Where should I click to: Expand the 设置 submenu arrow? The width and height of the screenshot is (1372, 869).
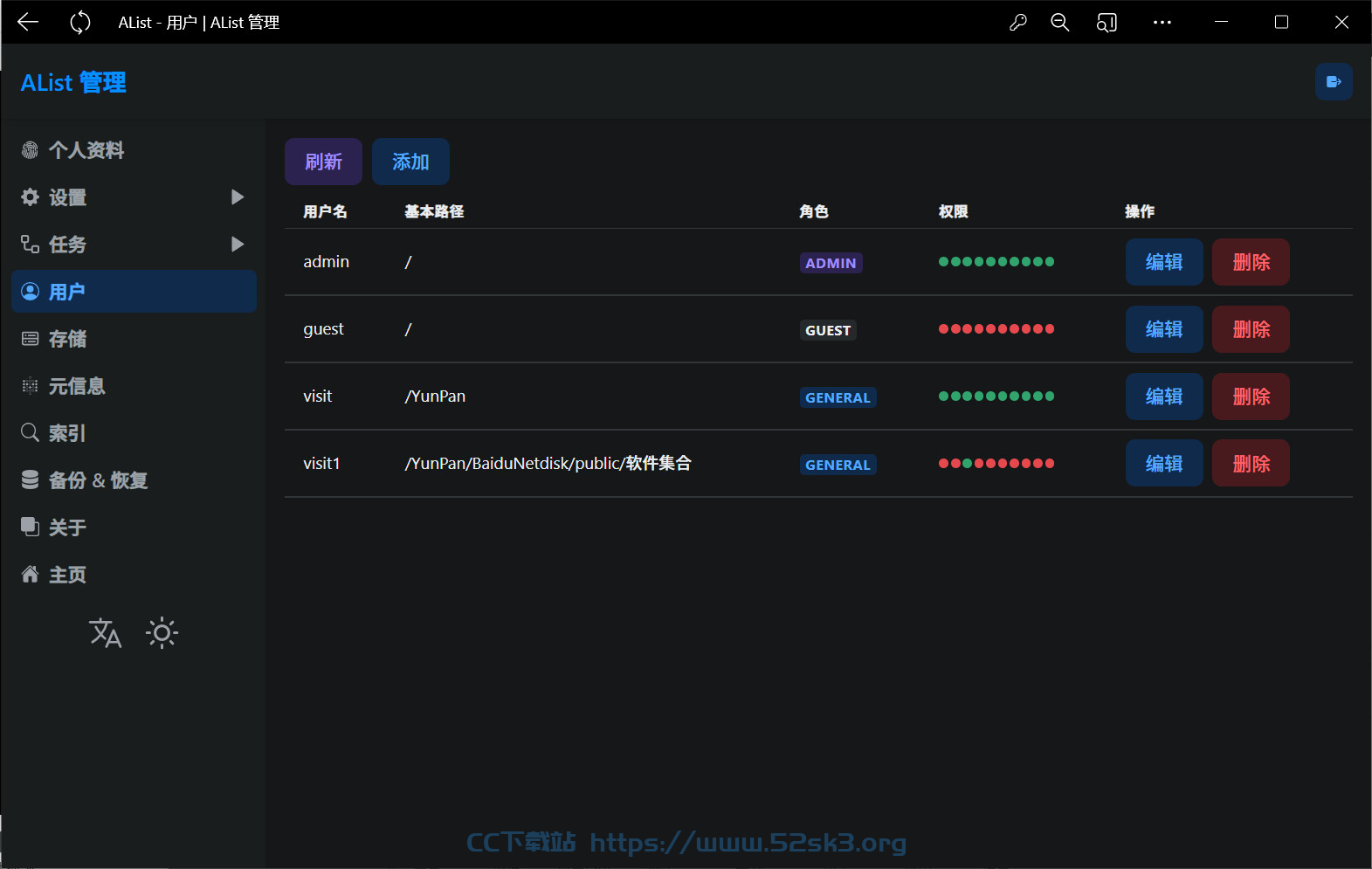pyautogui.click(x=237, y=197)
